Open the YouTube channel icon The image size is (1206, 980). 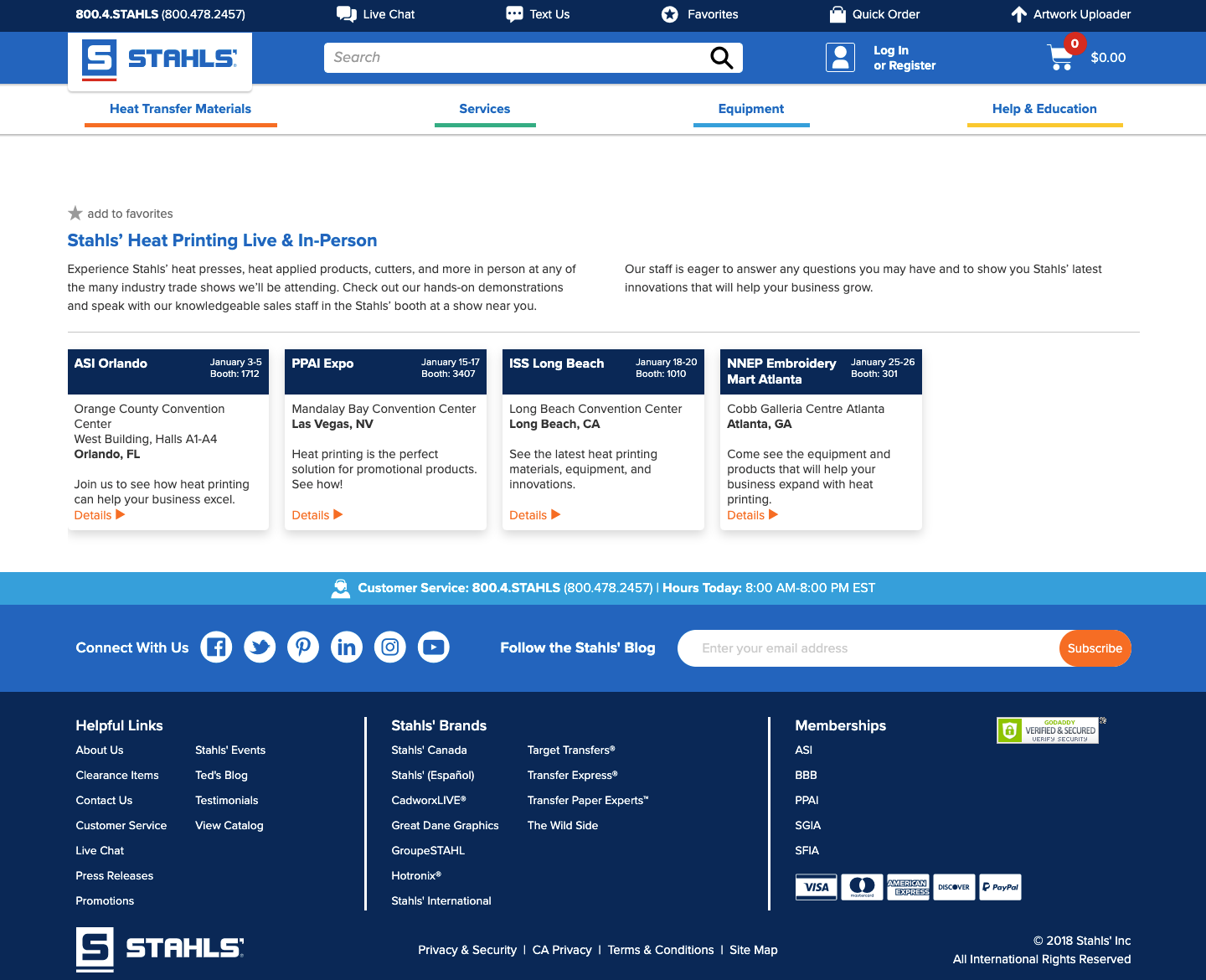[x=434, y=647]
